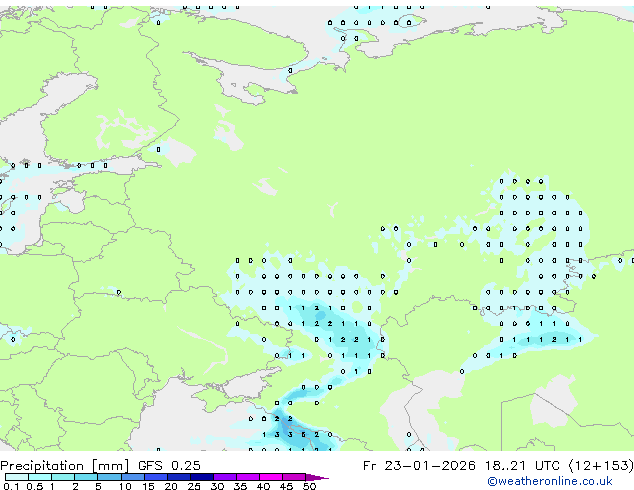Click the '50' legend scale label
Screen dimensions: 634x490
(309, 486)
